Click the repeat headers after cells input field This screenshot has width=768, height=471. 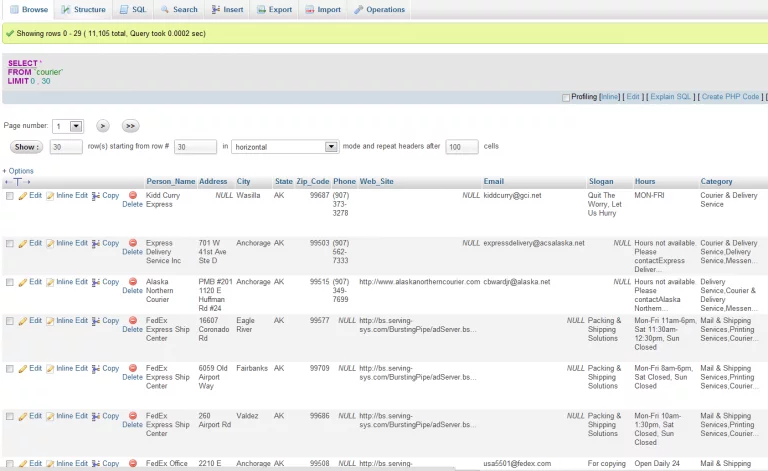point(461,147)
